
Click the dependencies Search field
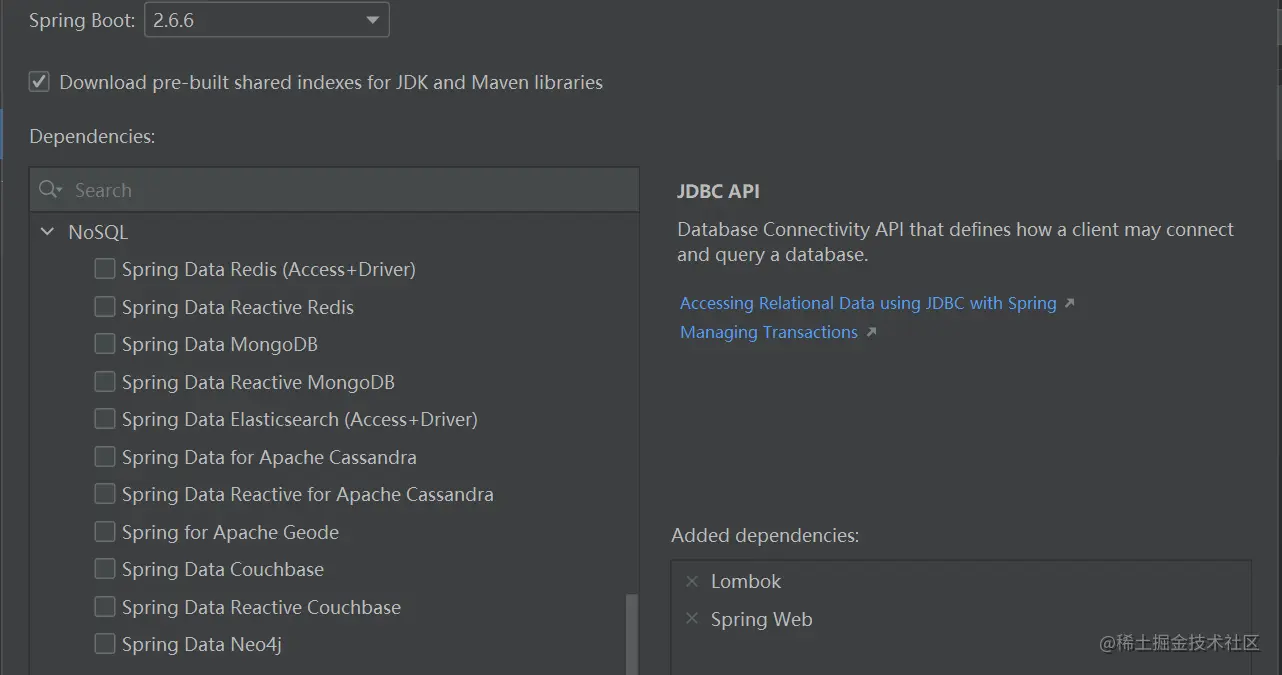tap(340, 190)
